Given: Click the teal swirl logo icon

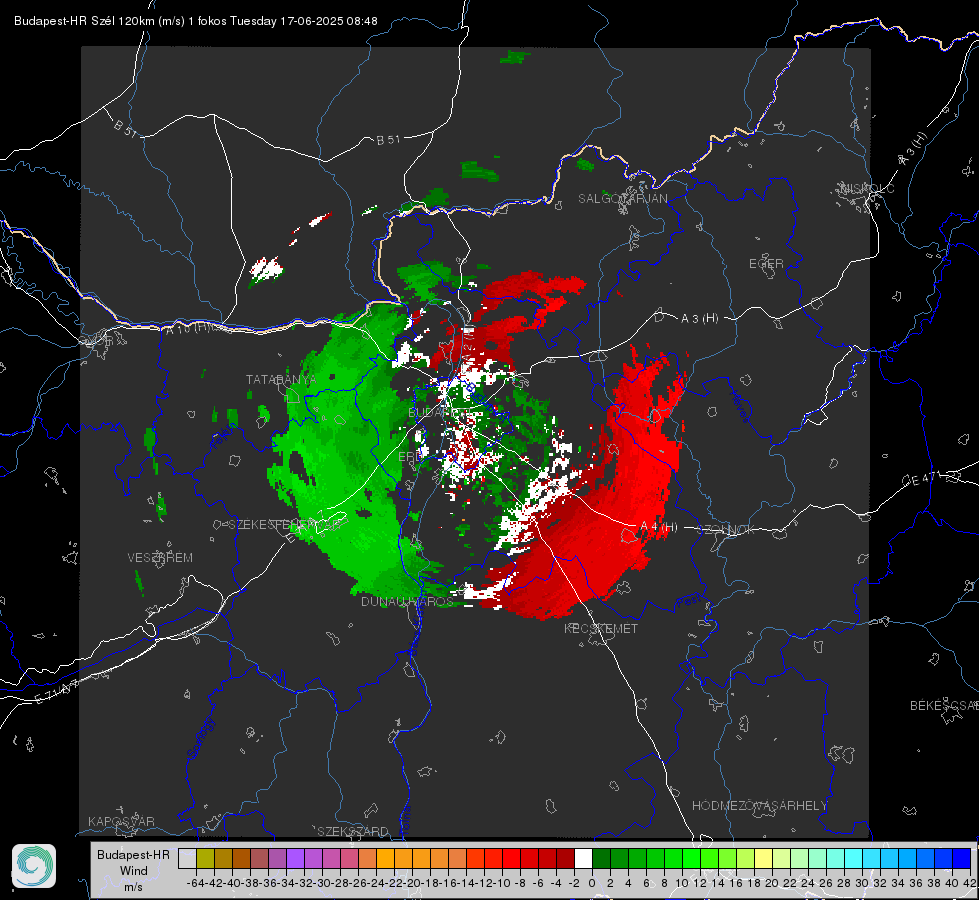Looking at the screenshot, I should point(34,866).
